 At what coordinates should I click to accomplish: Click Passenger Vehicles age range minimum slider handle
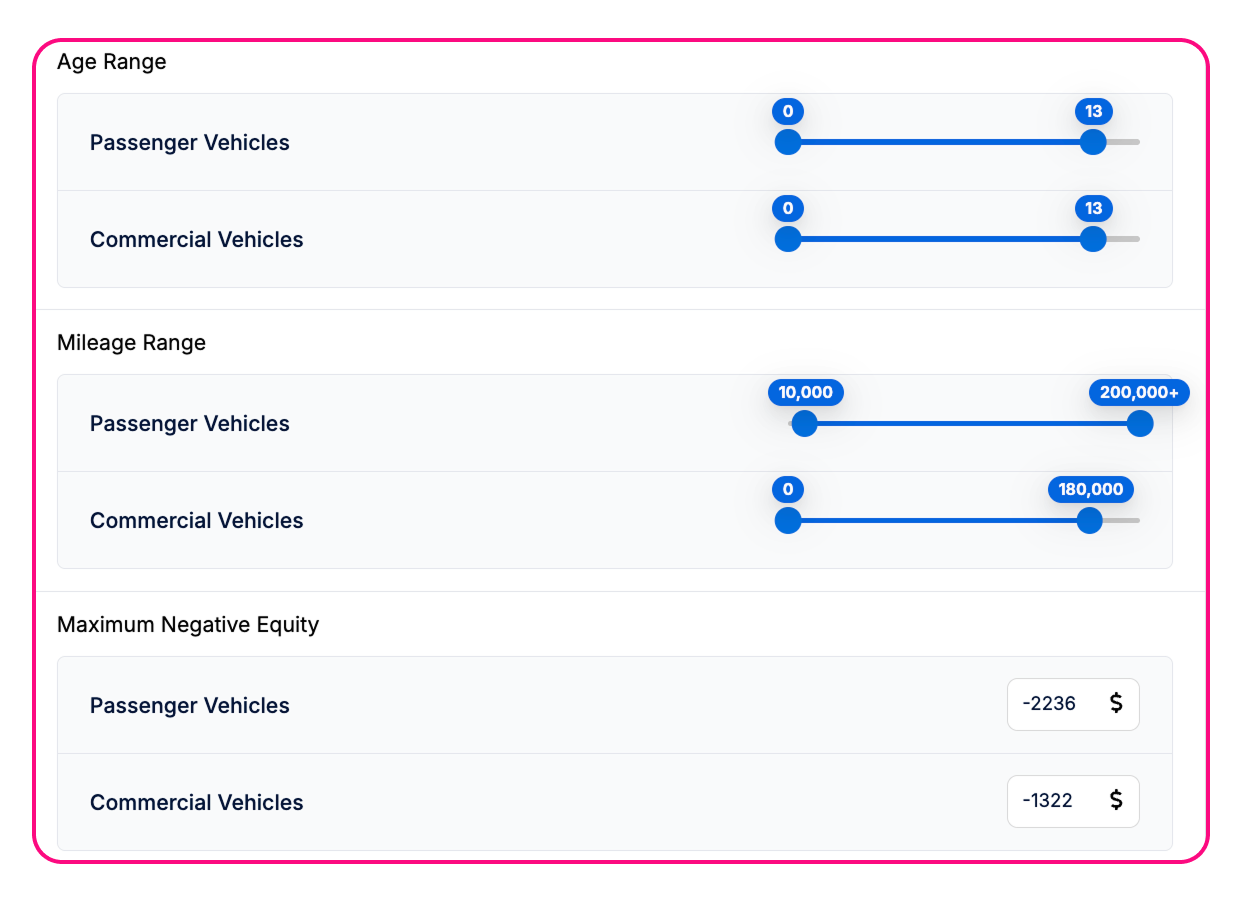click(788, 142)
